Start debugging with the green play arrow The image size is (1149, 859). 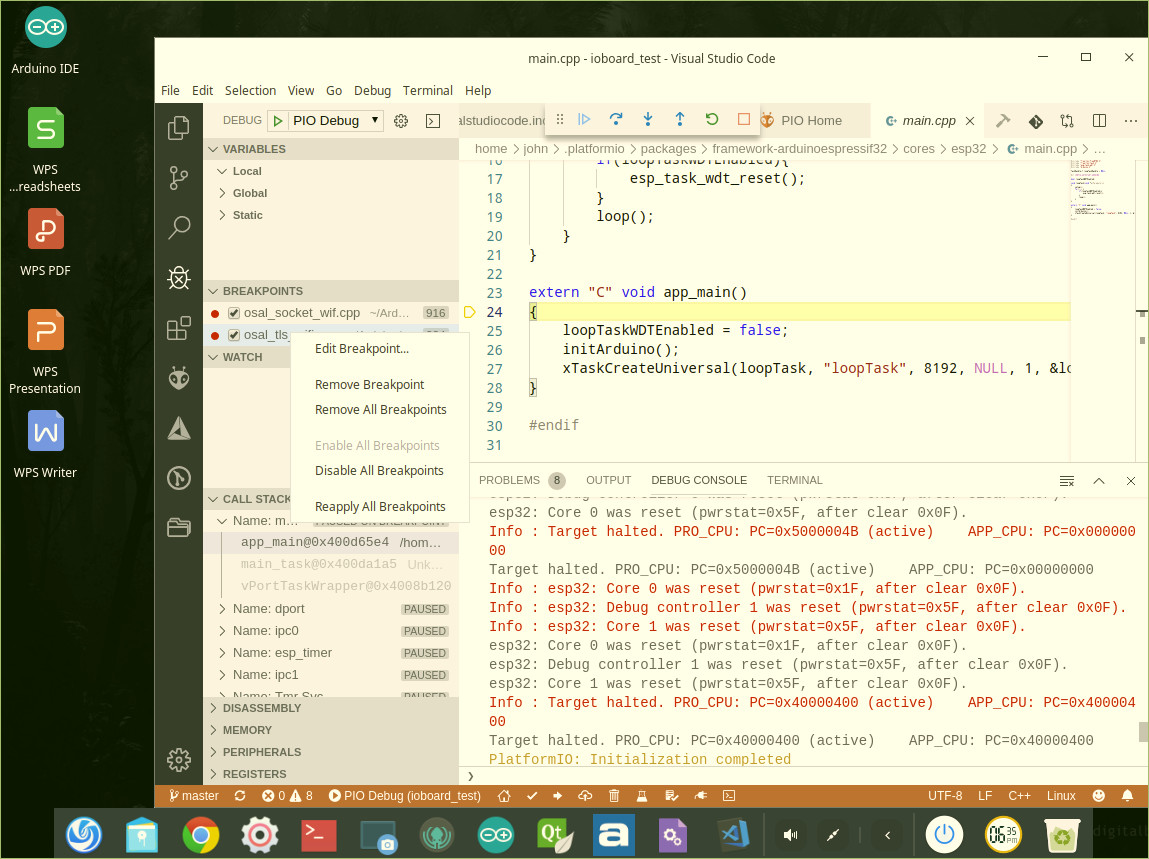[x=278, y=121]
